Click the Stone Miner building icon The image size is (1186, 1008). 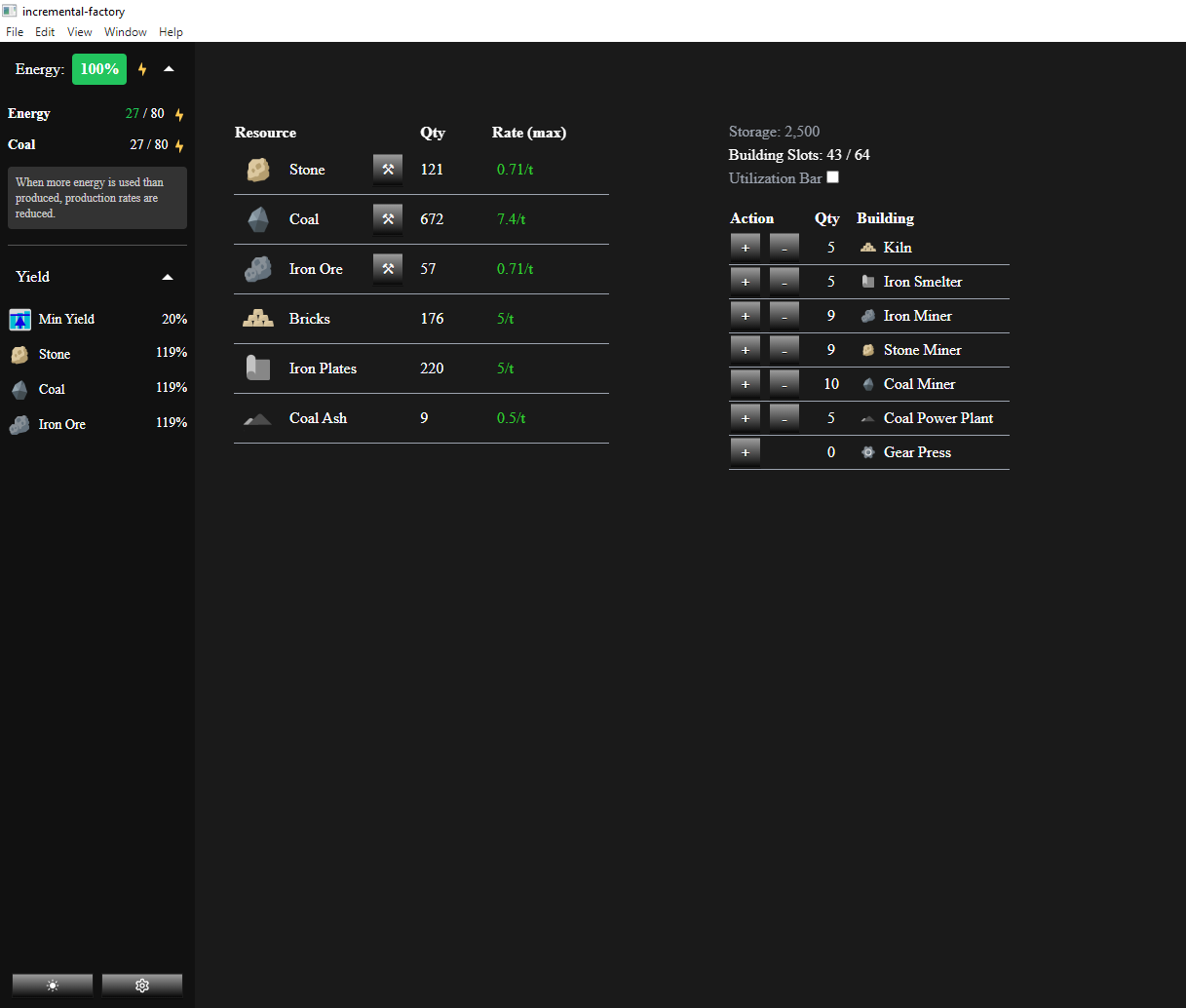868,350
